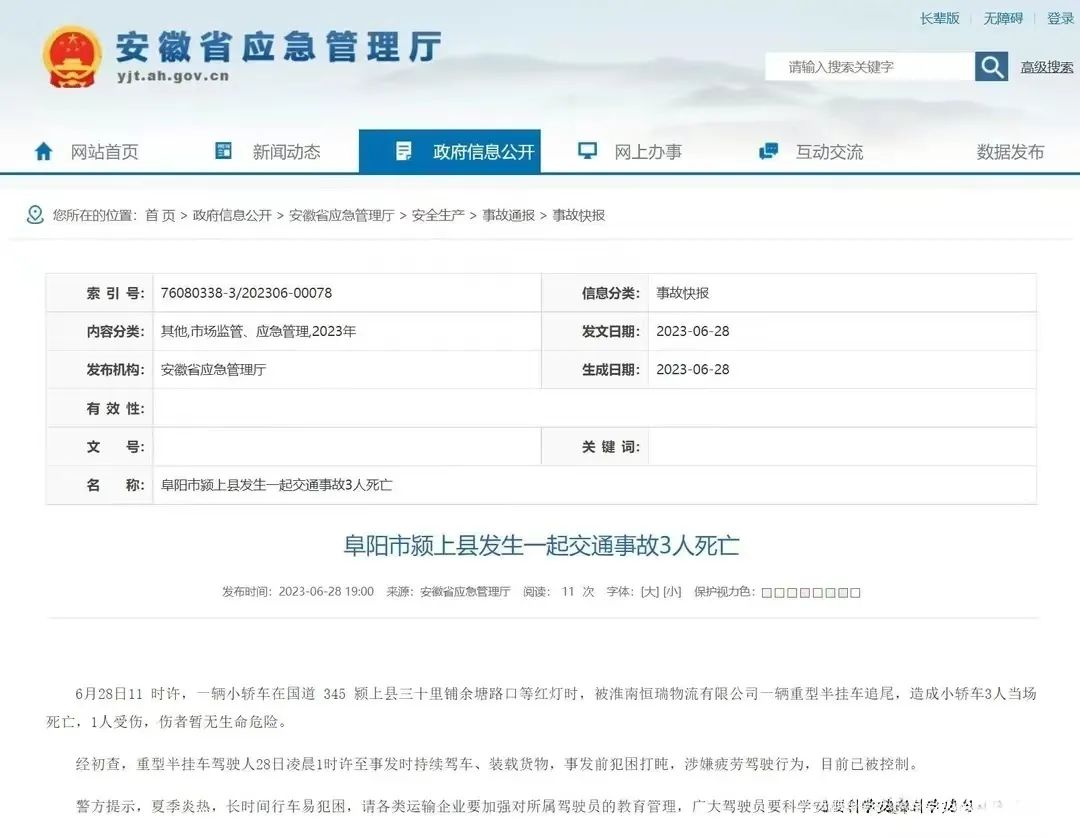This screenshot has height=838, width=1080.
Task: Click the 登录 login link
Action: [1060, 19]
